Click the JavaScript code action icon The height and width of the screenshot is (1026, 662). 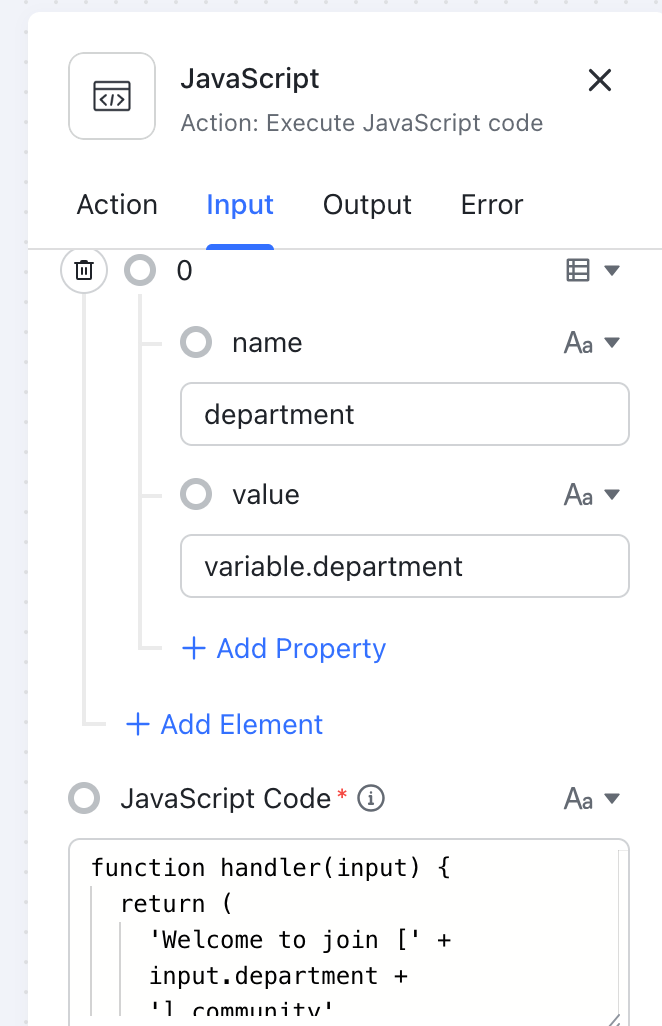coord(112,96)
